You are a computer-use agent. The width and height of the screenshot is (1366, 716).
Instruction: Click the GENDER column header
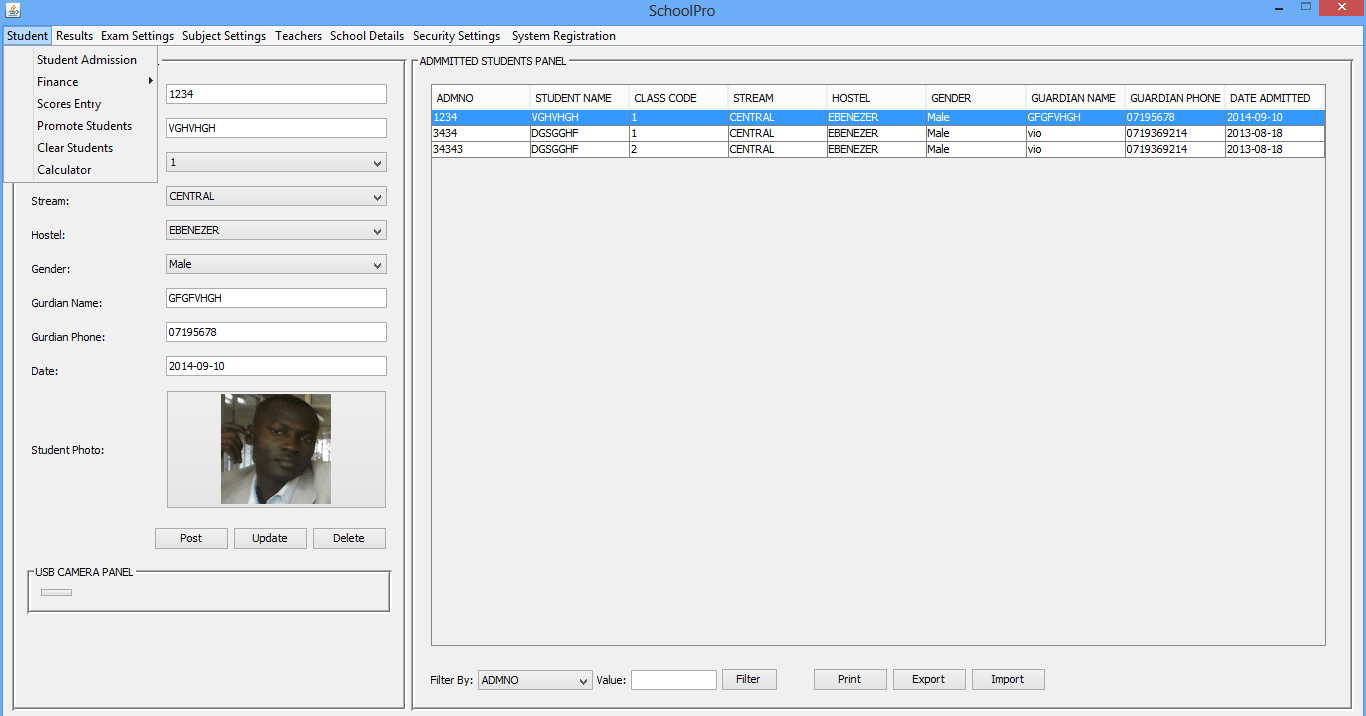976,98
